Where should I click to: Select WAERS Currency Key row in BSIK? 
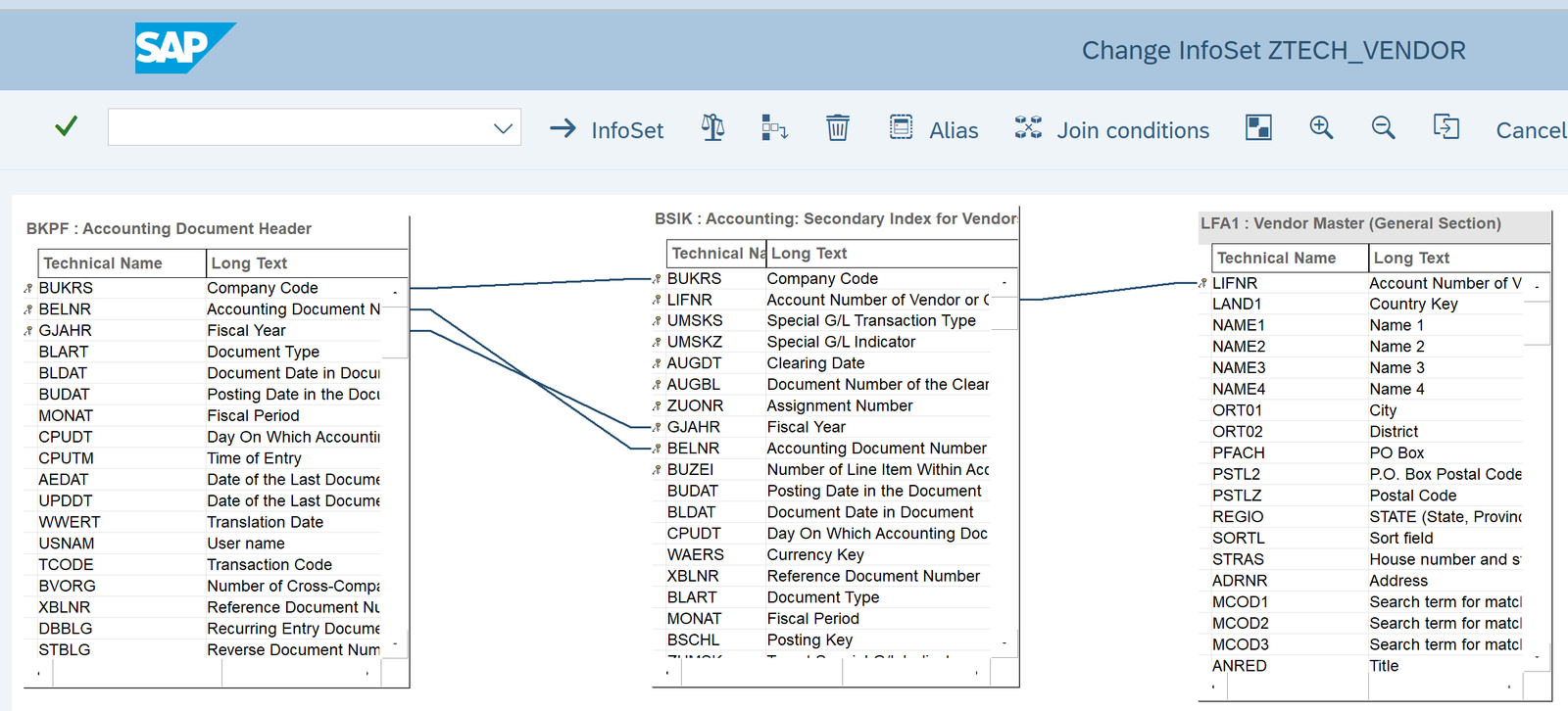coord(696,555)
